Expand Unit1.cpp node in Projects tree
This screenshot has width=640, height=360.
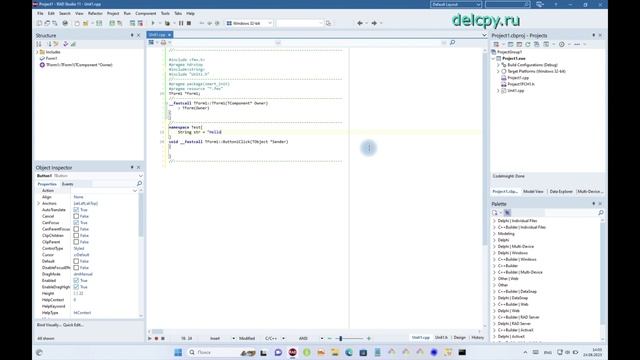pos(498,91)
